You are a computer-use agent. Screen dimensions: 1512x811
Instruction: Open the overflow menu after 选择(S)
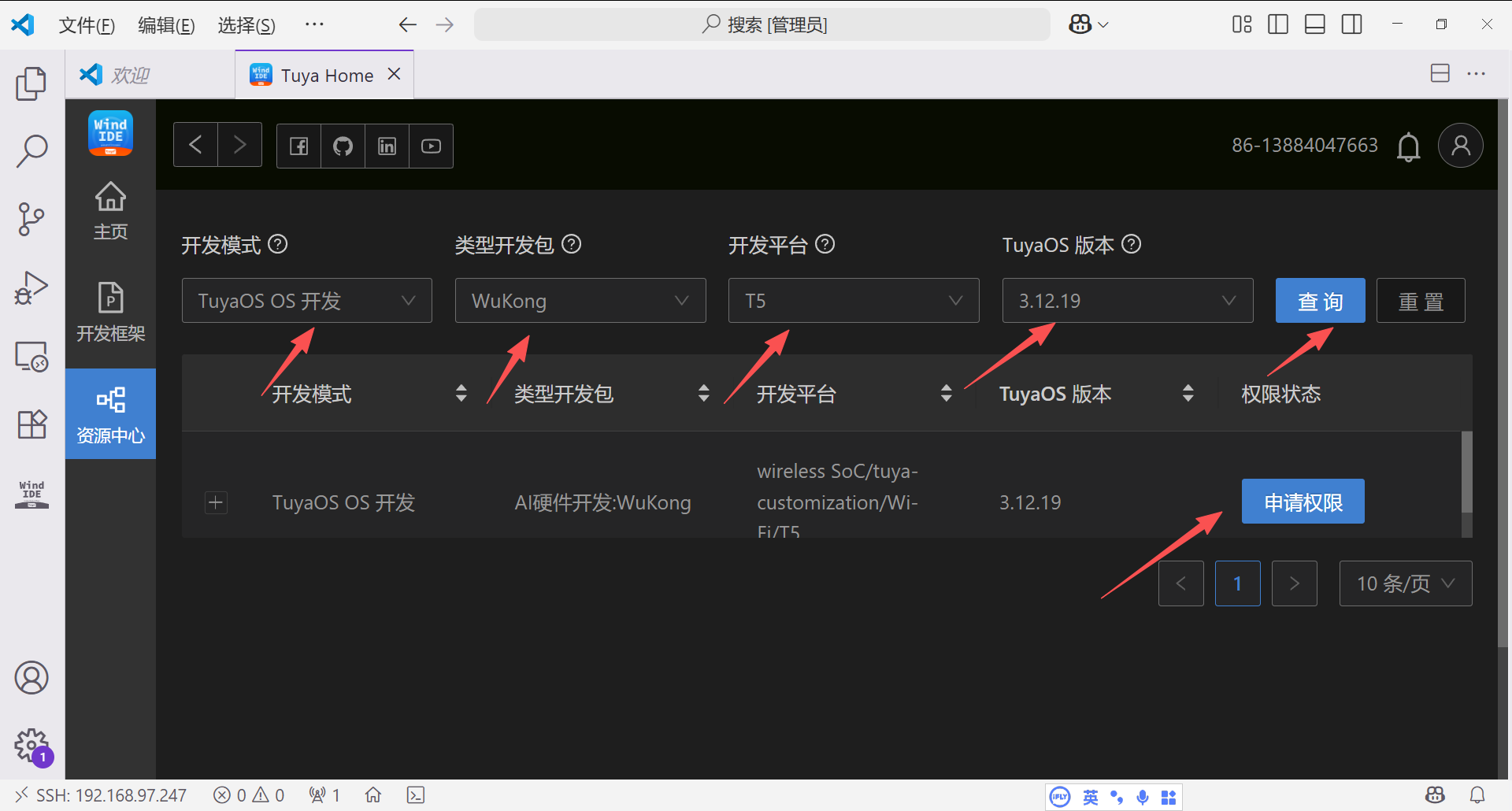[x=314, y=25]
